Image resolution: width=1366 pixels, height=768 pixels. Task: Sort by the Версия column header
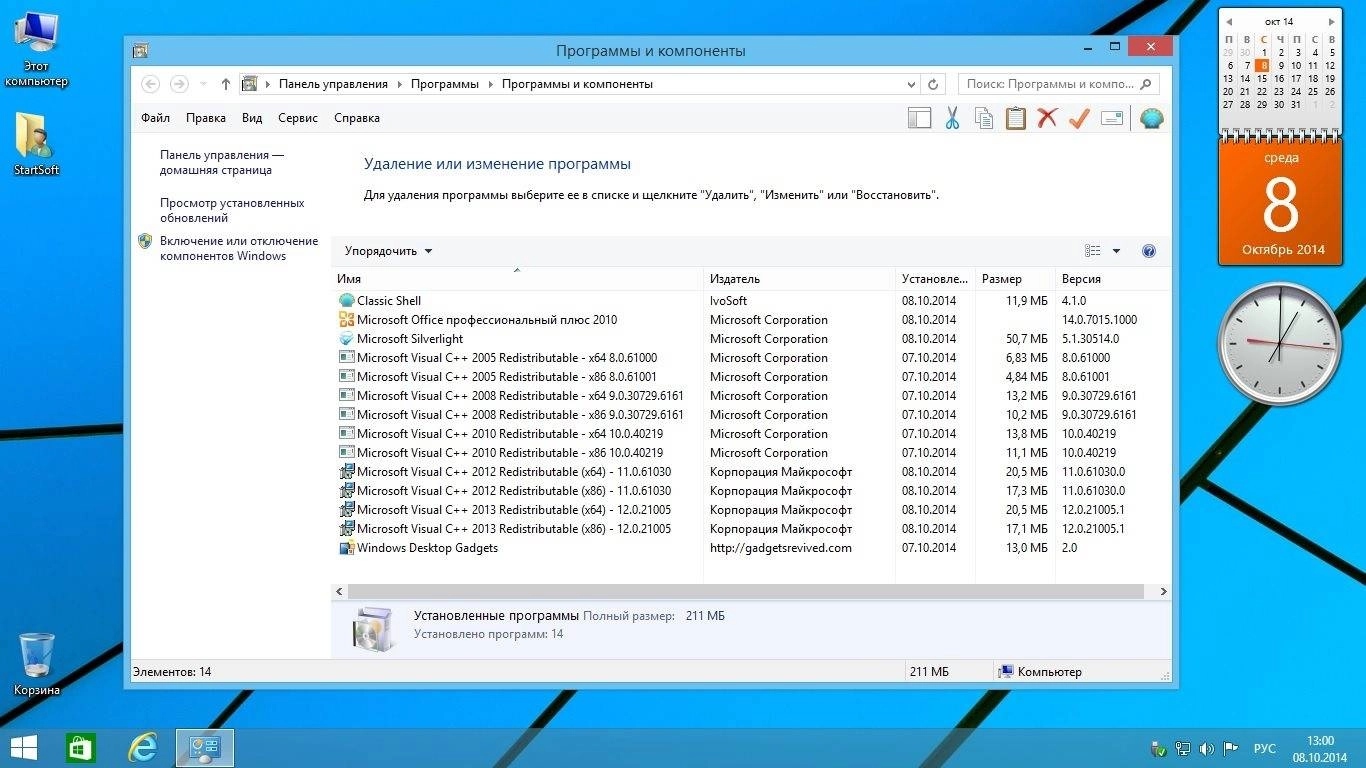click(1111, 279)
